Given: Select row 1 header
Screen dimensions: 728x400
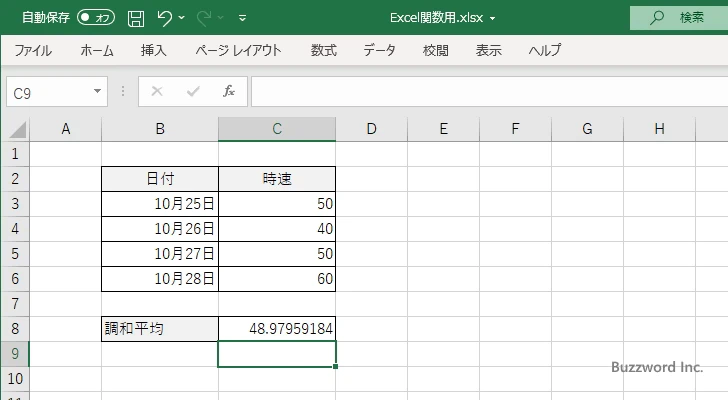Looking at the screenshot, I should (x=15, y=154).
